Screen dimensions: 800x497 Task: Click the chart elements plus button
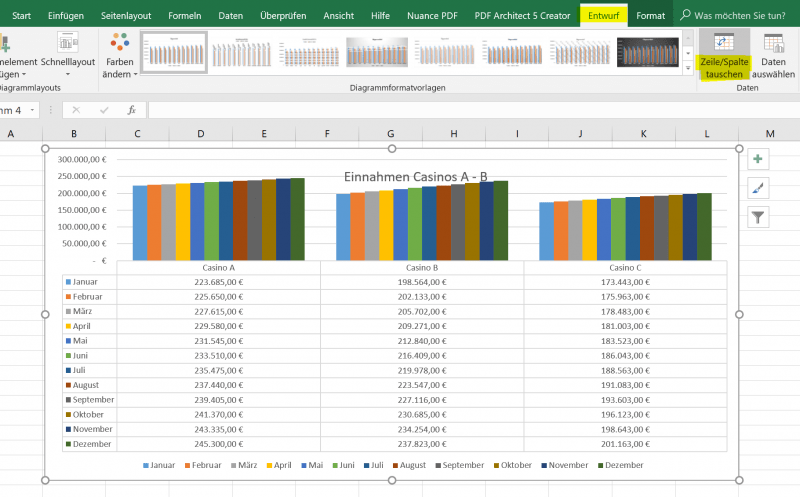tap(758, 159)
